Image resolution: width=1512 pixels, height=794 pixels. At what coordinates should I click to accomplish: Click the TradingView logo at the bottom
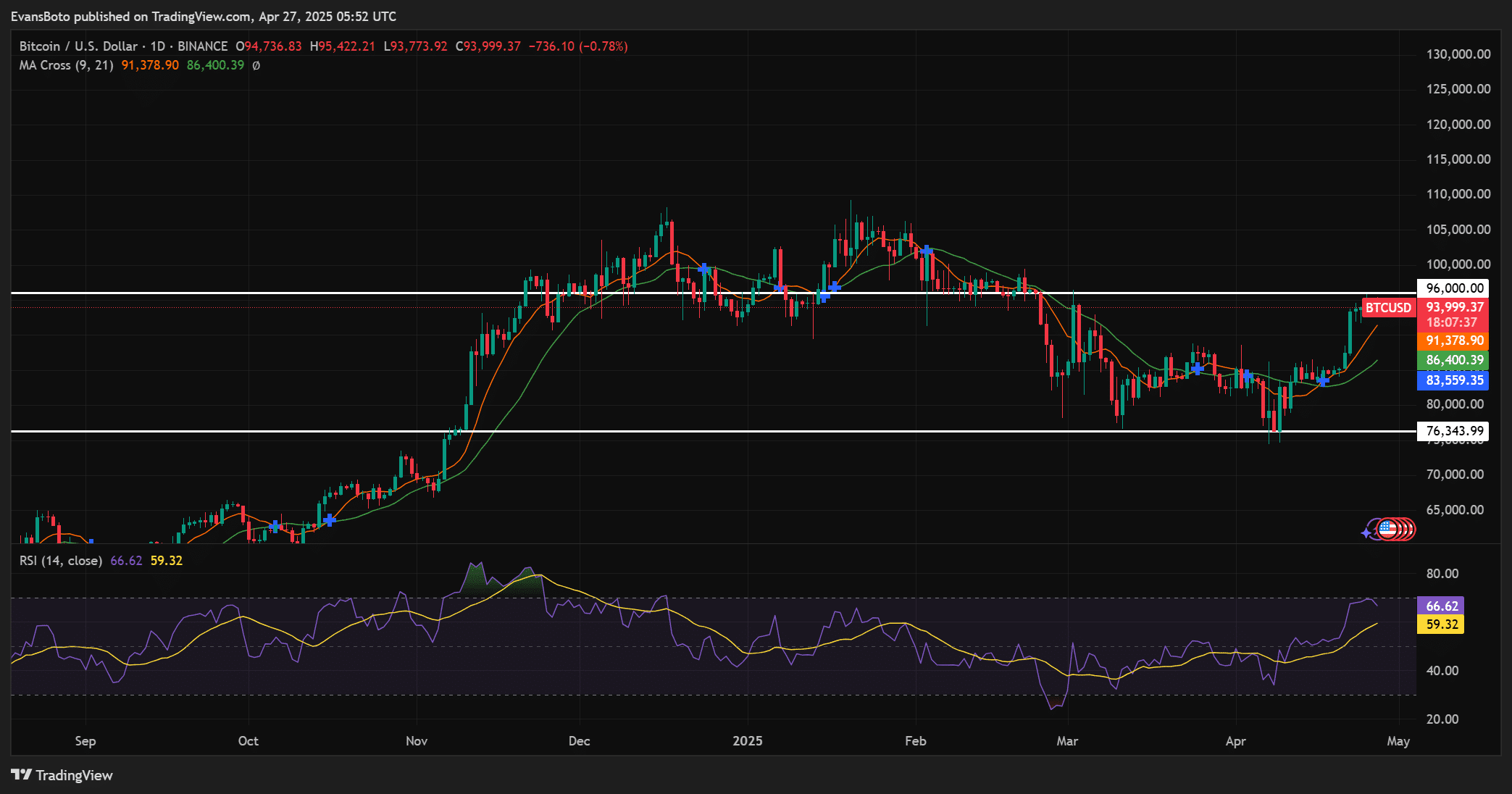click(x=62, y=775)
